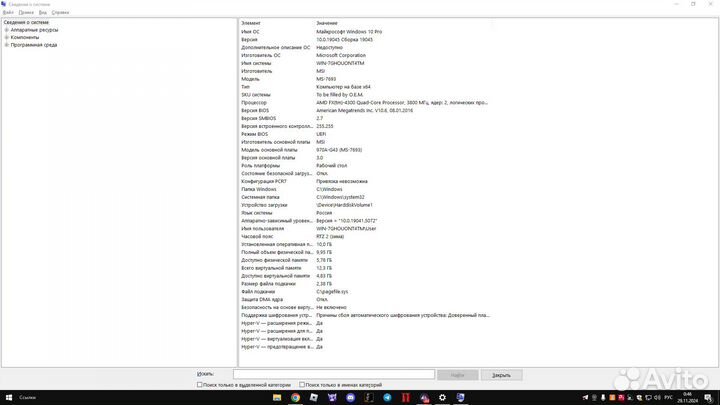This screenshot has width=720, height=405.
Task: Click the Найти button
Action: point(457,375)
